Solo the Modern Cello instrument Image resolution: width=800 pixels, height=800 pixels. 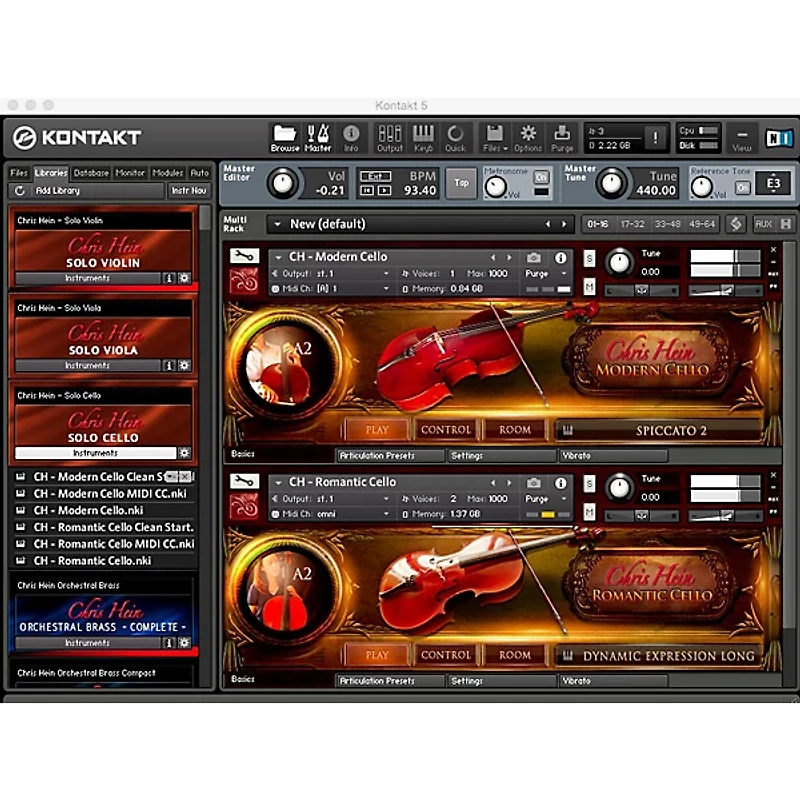[589, 259]
